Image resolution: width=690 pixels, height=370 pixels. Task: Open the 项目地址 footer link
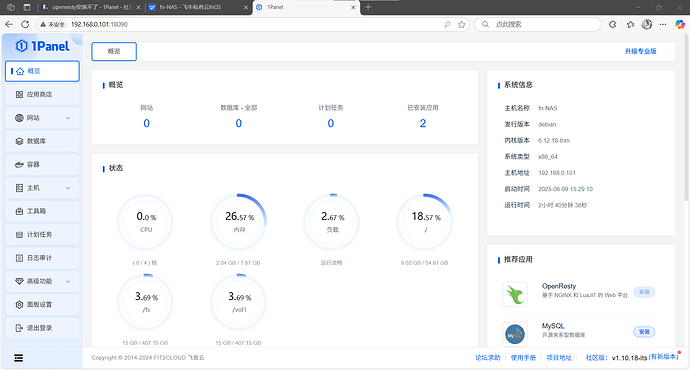(559, 358)
